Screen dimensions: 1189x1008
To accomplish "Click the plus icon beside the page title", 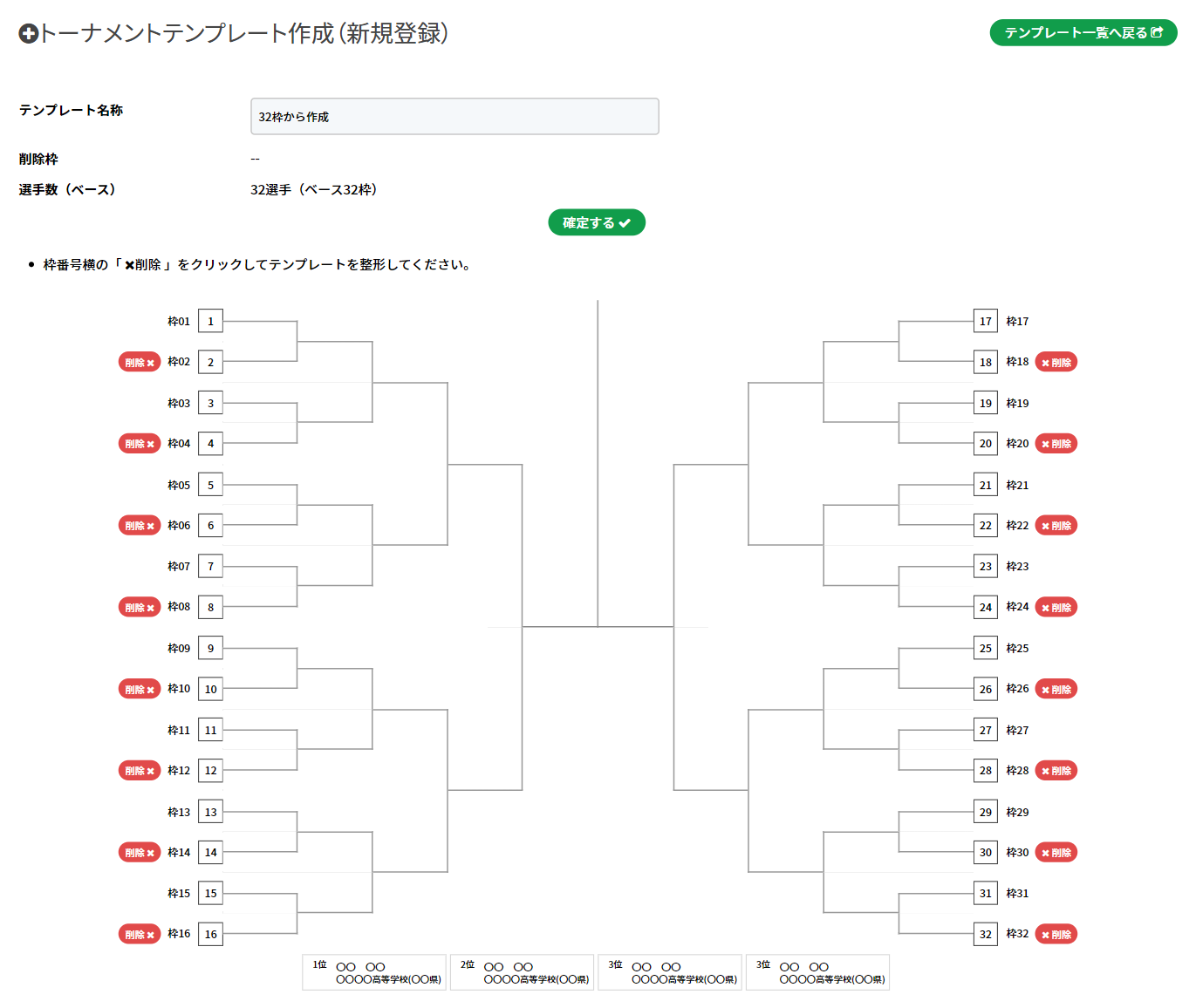I will click(28, 34).
